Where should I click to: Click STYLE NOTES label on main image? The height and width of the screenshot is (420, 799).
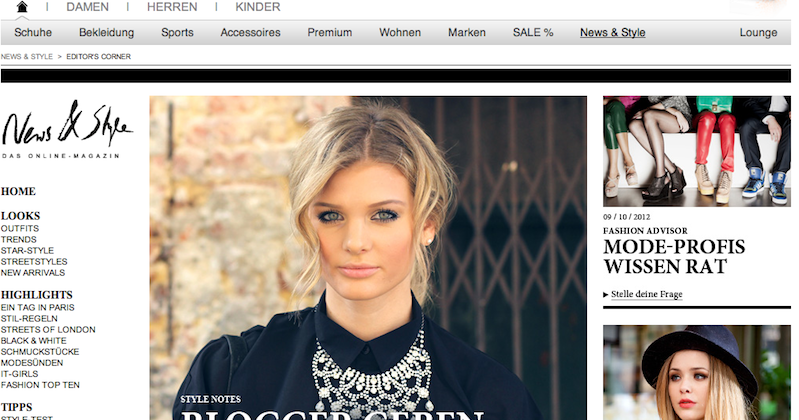pos(210,399)
